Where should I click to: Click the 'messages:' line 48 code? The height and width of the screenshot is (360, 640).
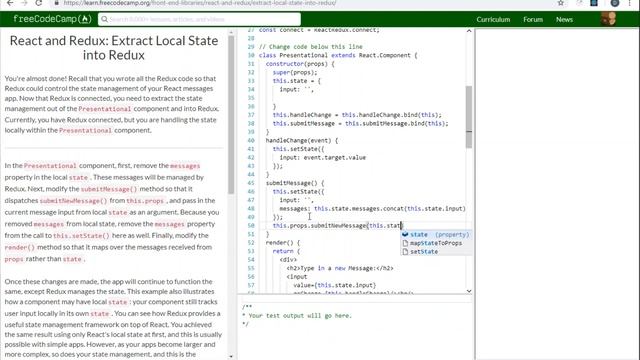pyautogui.click(x=372, y=209)
